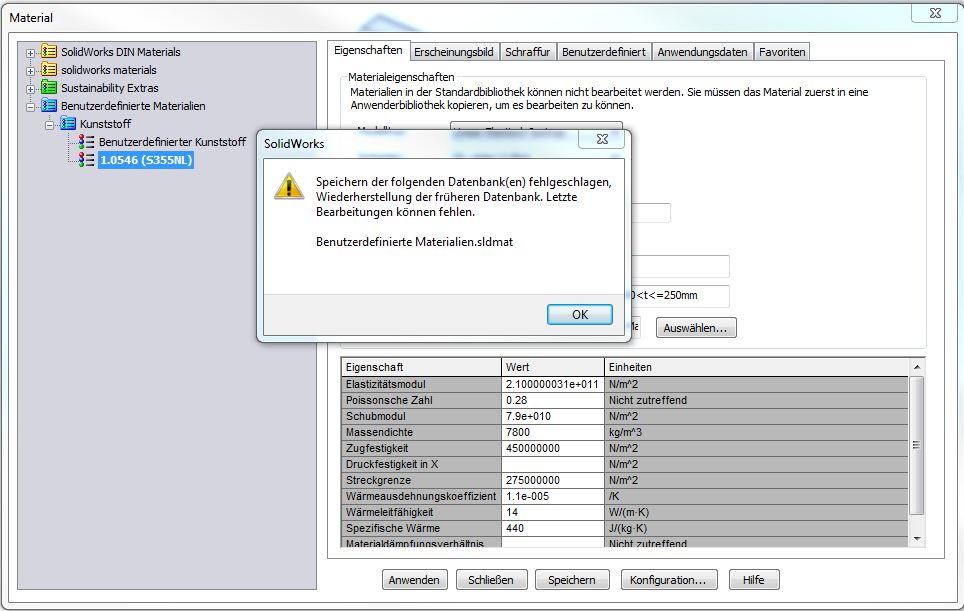Confirm the error dialog with OK

pos(580,315)
